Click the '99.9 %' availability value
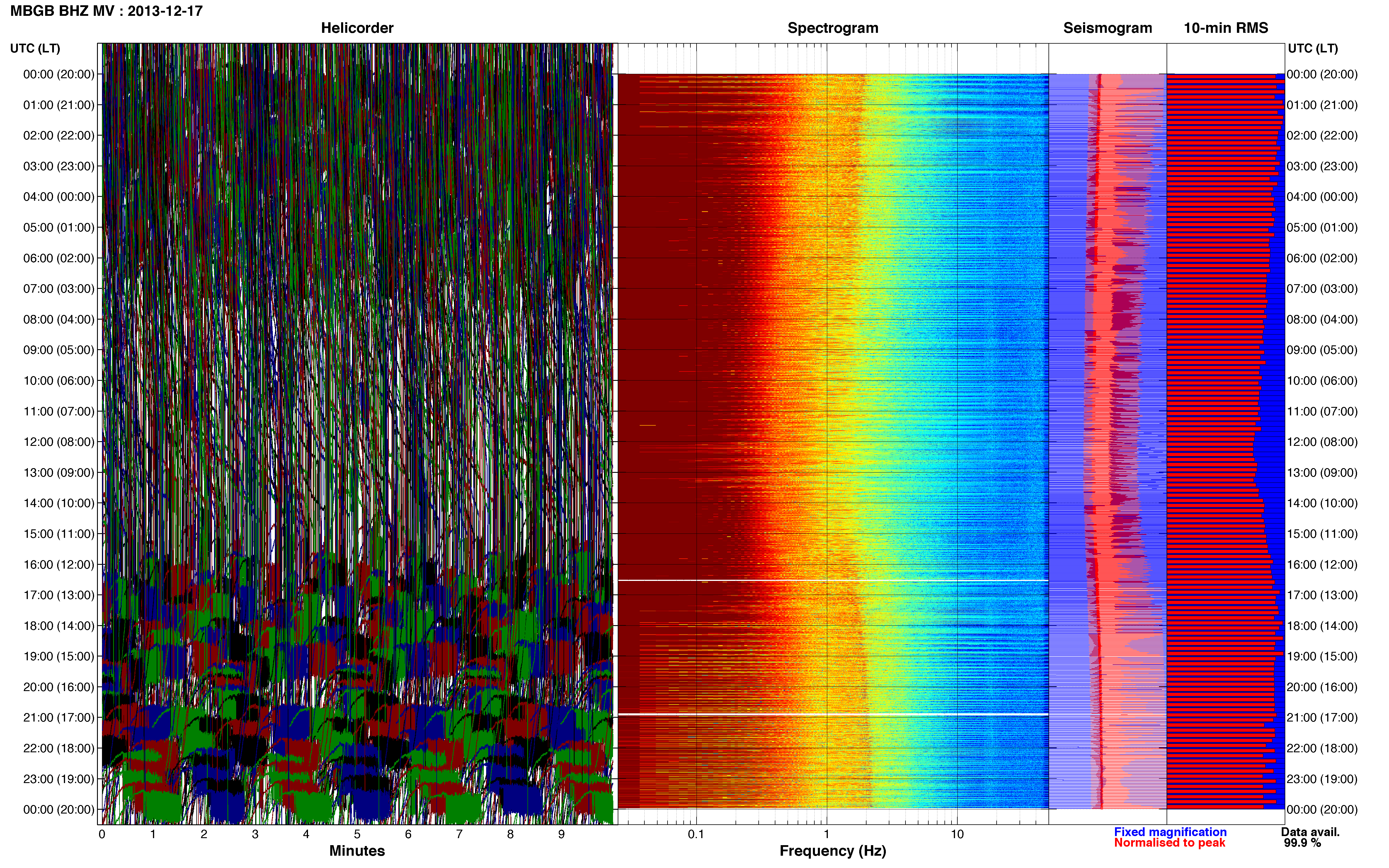Viewport: 1389px width, 868px height. tap(1303, 843)
